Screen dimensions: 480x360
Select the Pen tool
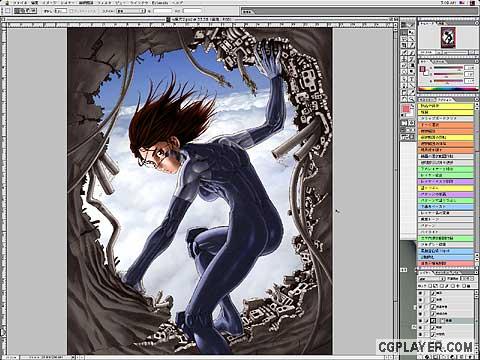click(404, 85)
